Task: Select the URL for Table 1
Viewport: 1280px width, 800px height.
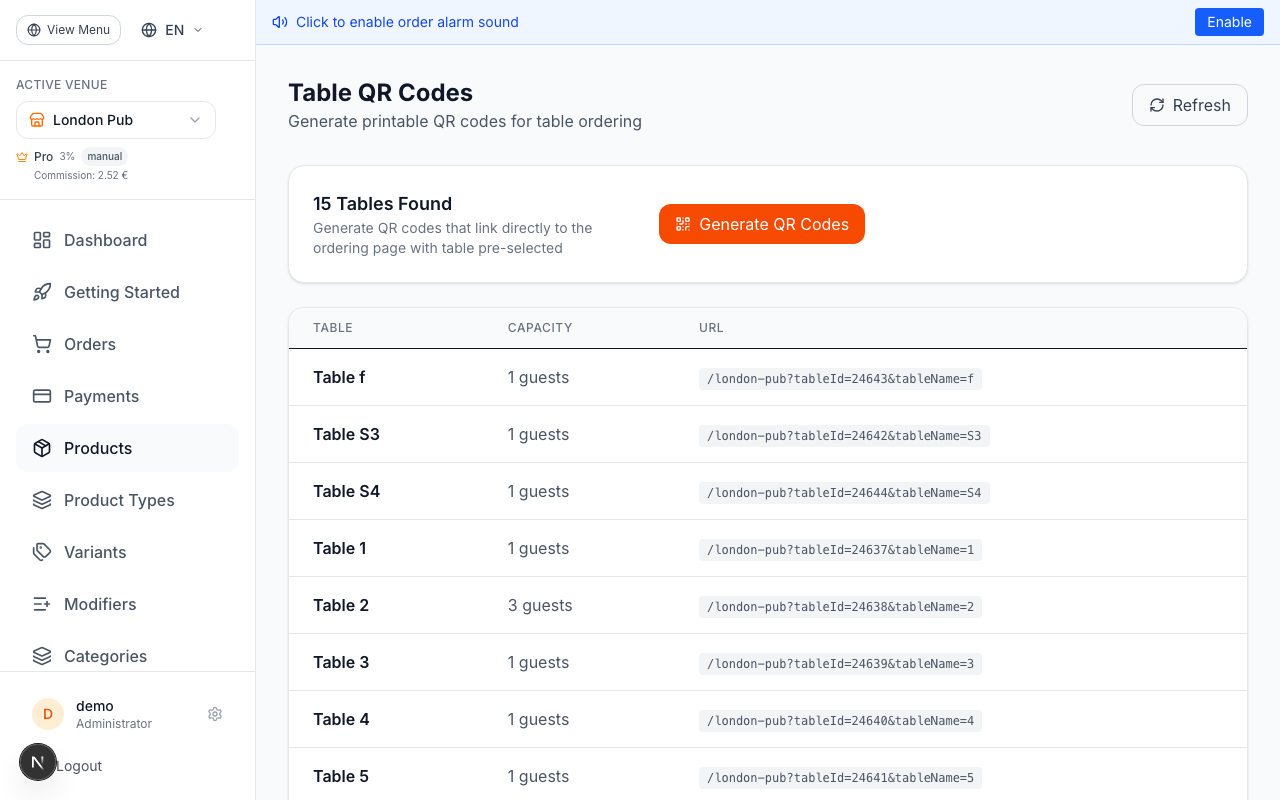Action: click(840, 549)
